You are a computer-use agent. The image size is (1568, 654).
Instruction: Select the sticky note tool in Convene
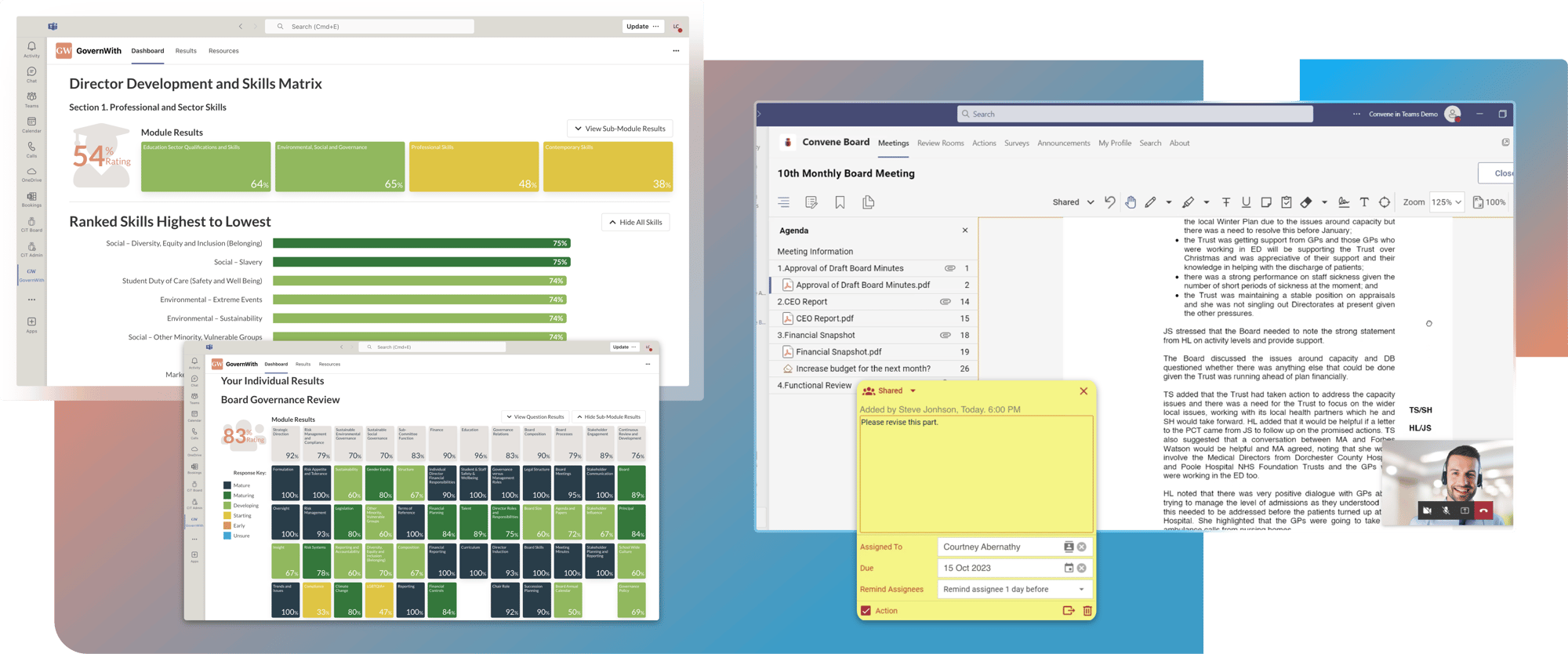1266,202
